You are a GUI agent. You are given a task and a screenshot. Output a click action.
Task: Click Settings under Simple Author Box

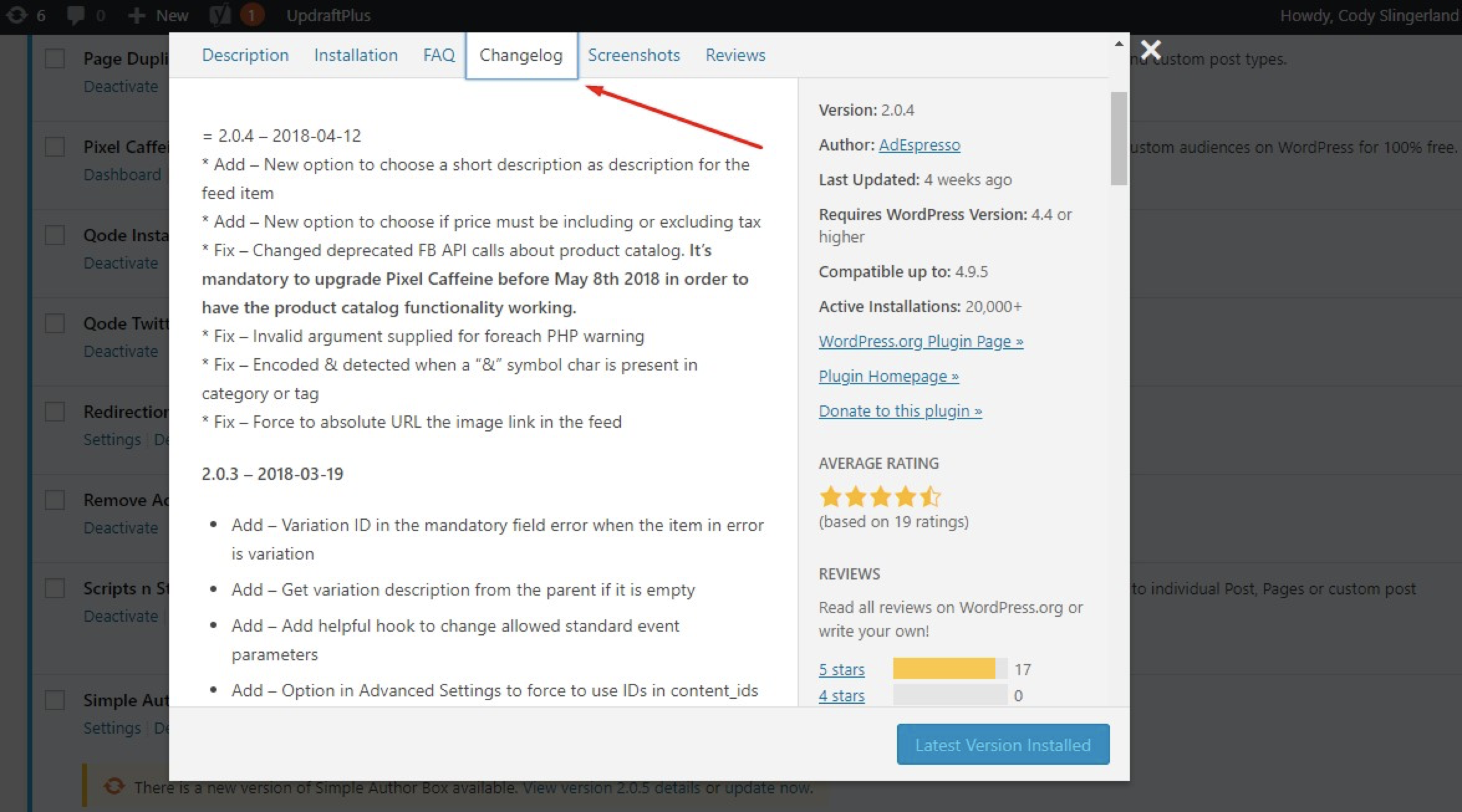coord(112,728)
